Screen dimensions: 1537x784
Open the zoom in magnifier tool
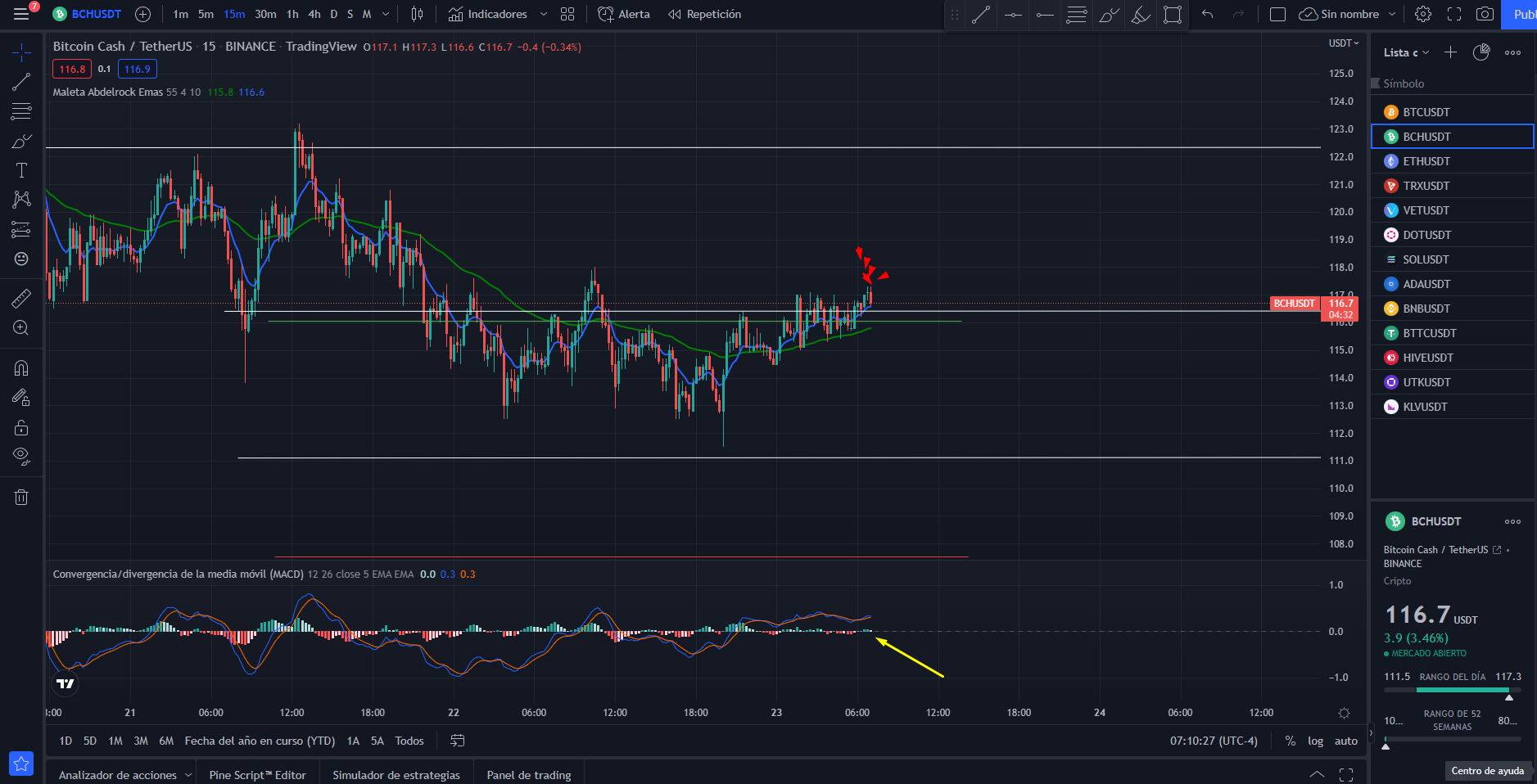point(21,328)
